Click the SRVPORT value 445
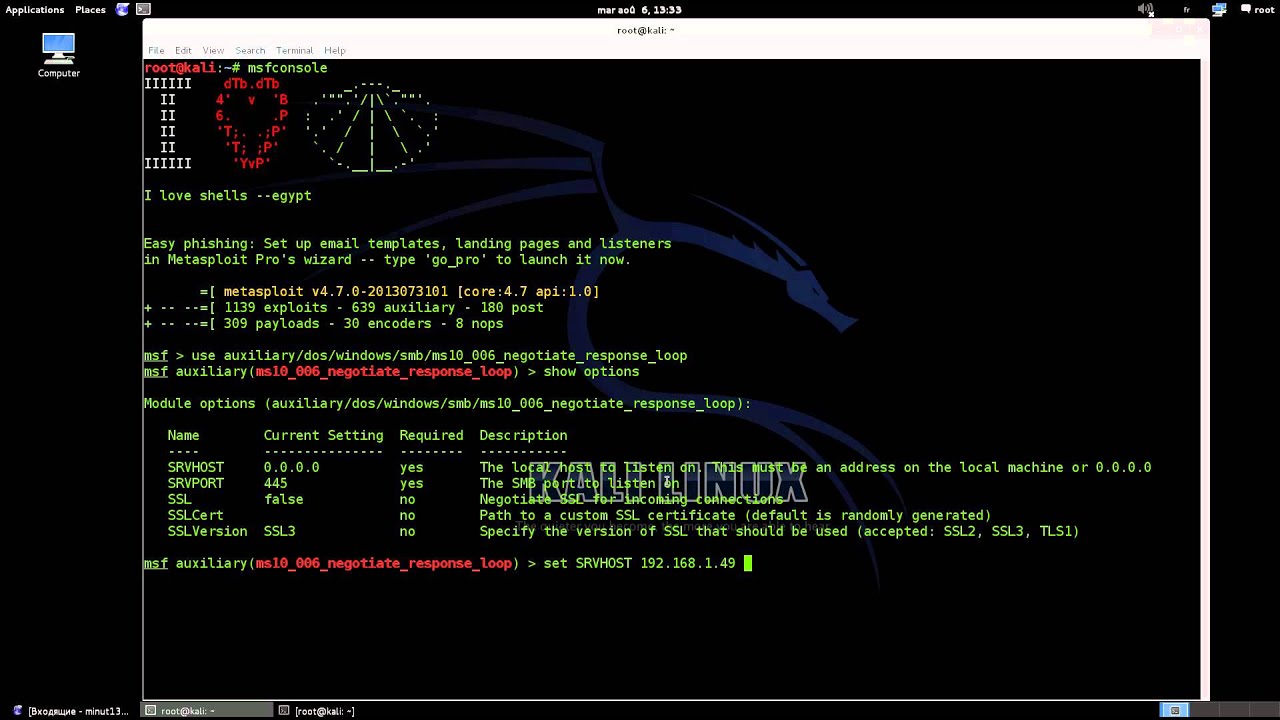The image size is (1280, 720). tap(275, 483)
